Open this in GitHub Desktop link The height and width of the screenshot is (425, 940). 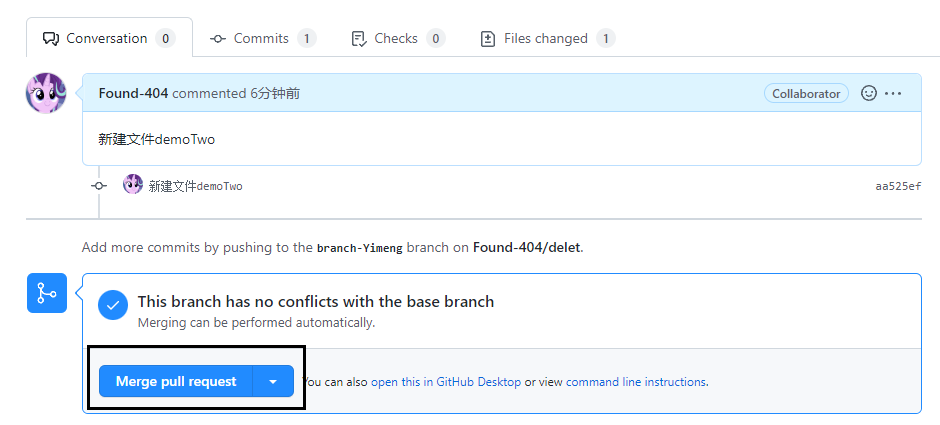click(446, 382)
